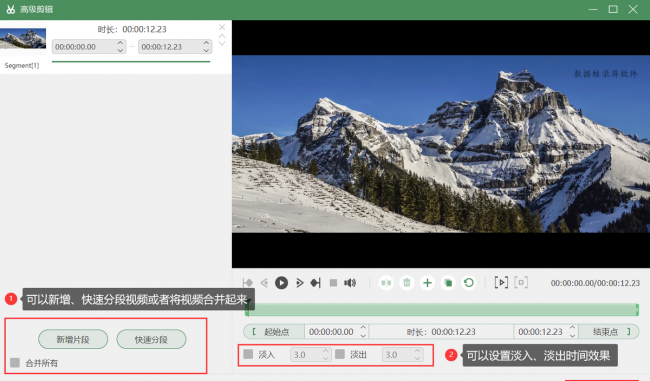Select the Segment[1] mountain thumbnail
This screenshot has width=650, height=381.
tap(23, 39)
